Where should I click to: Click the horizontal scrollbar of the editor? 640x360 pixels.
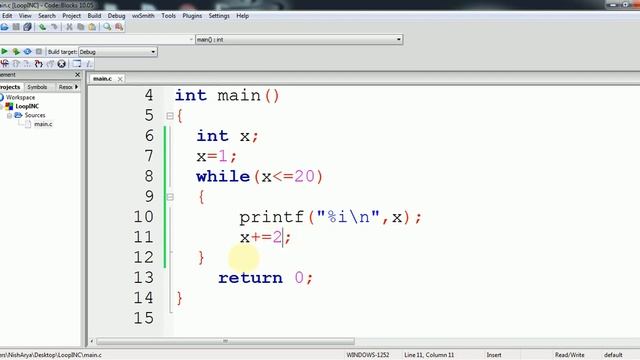click(x=225, y=341)
